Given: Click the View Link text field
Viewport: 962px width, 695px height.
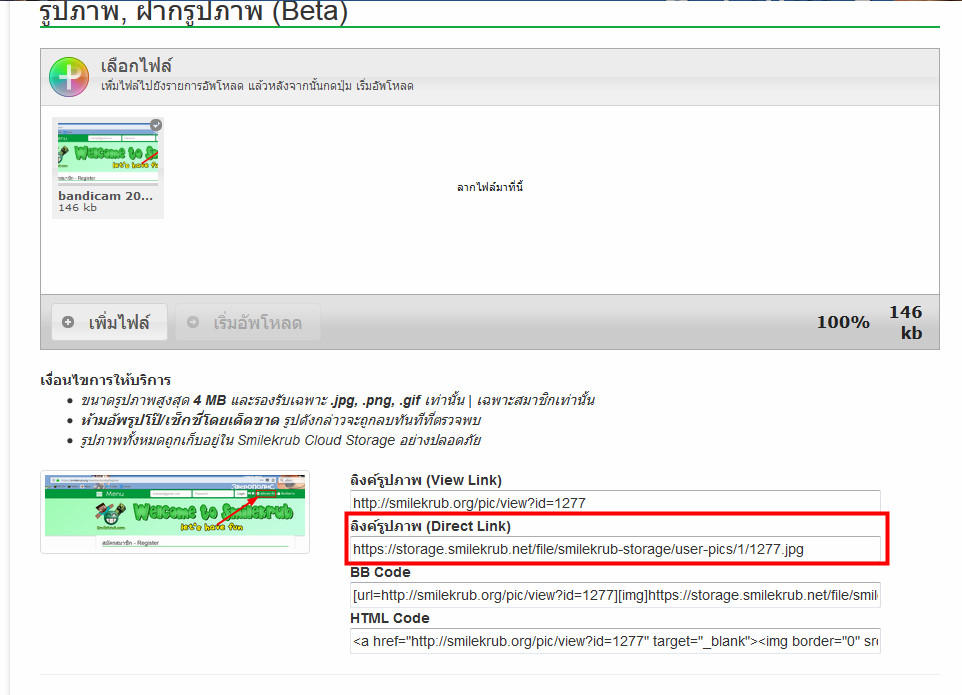Looking at the screenshot, I should click(x=615, y=503).
